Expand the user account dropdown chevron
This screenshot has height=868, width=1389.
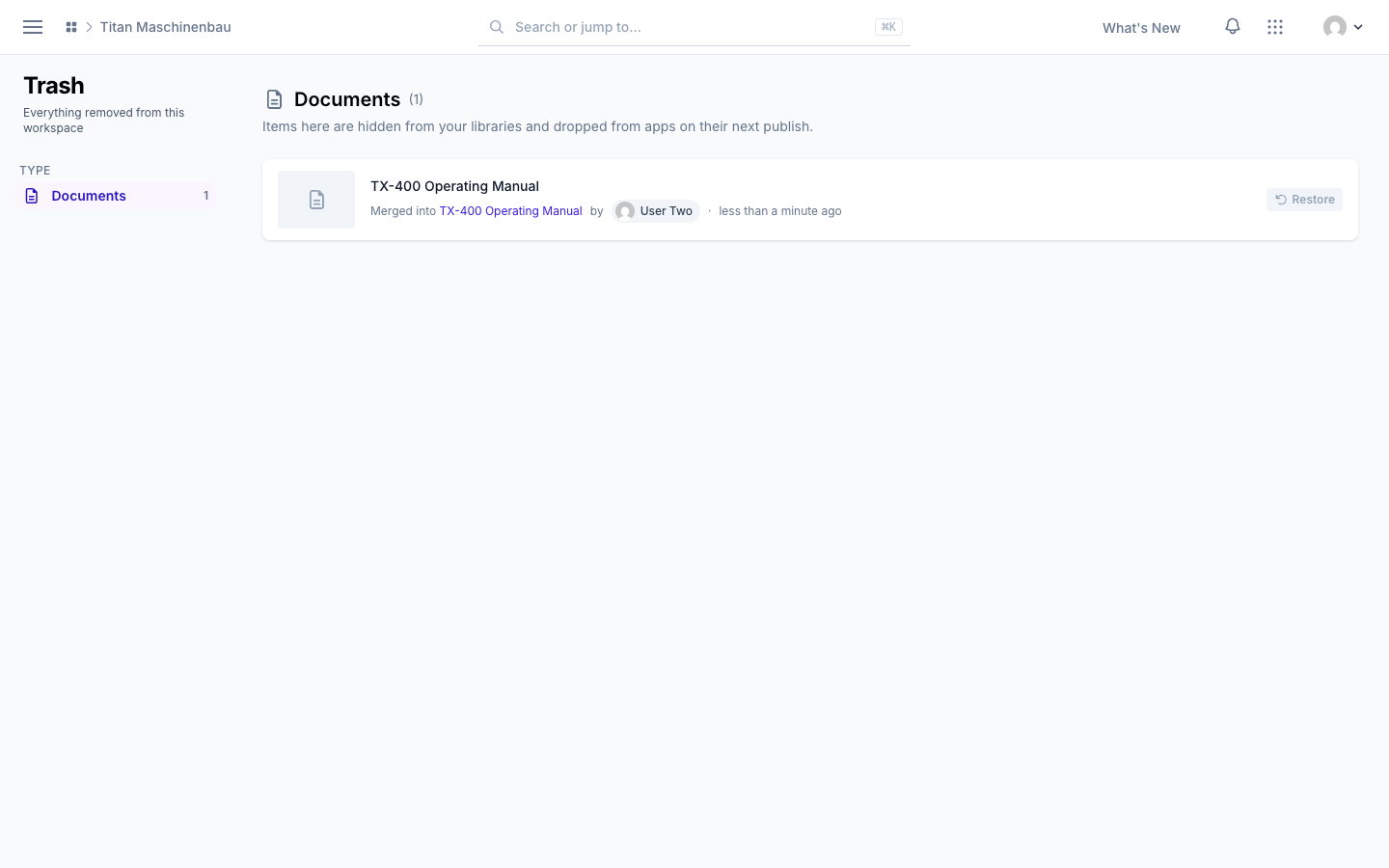coord(1358,27)
